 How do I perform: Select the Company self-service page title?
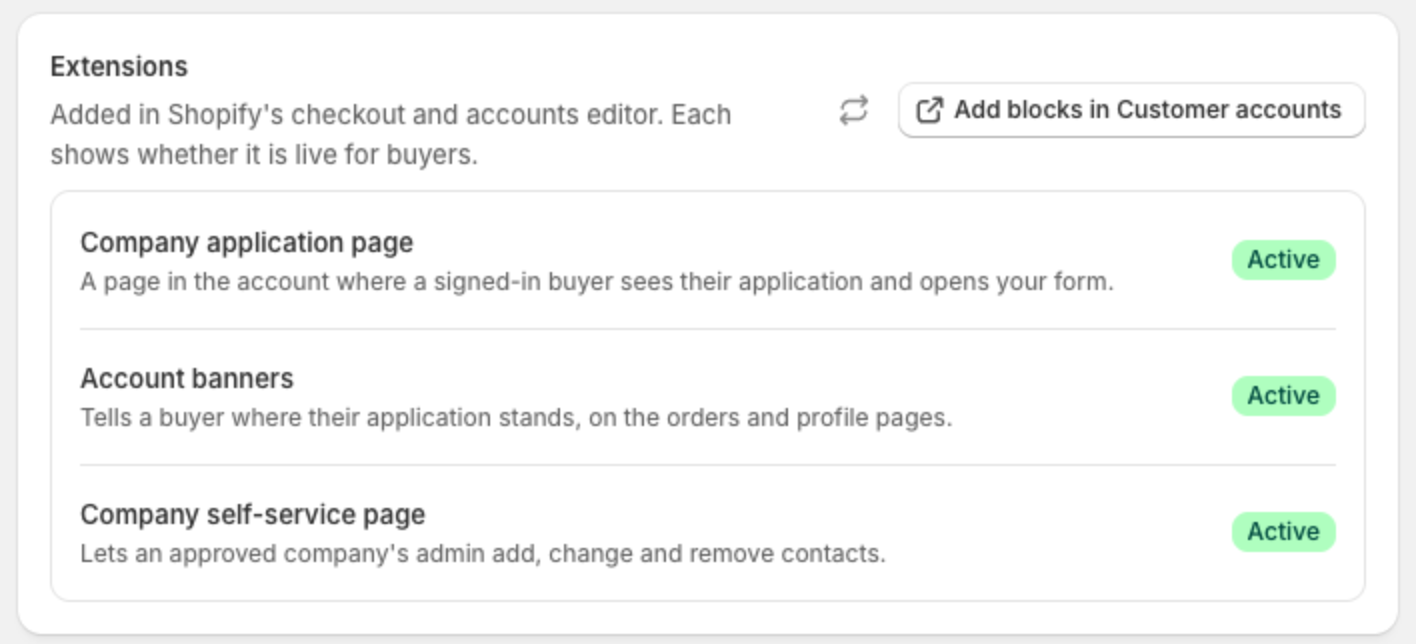click(x=253, y=515)
